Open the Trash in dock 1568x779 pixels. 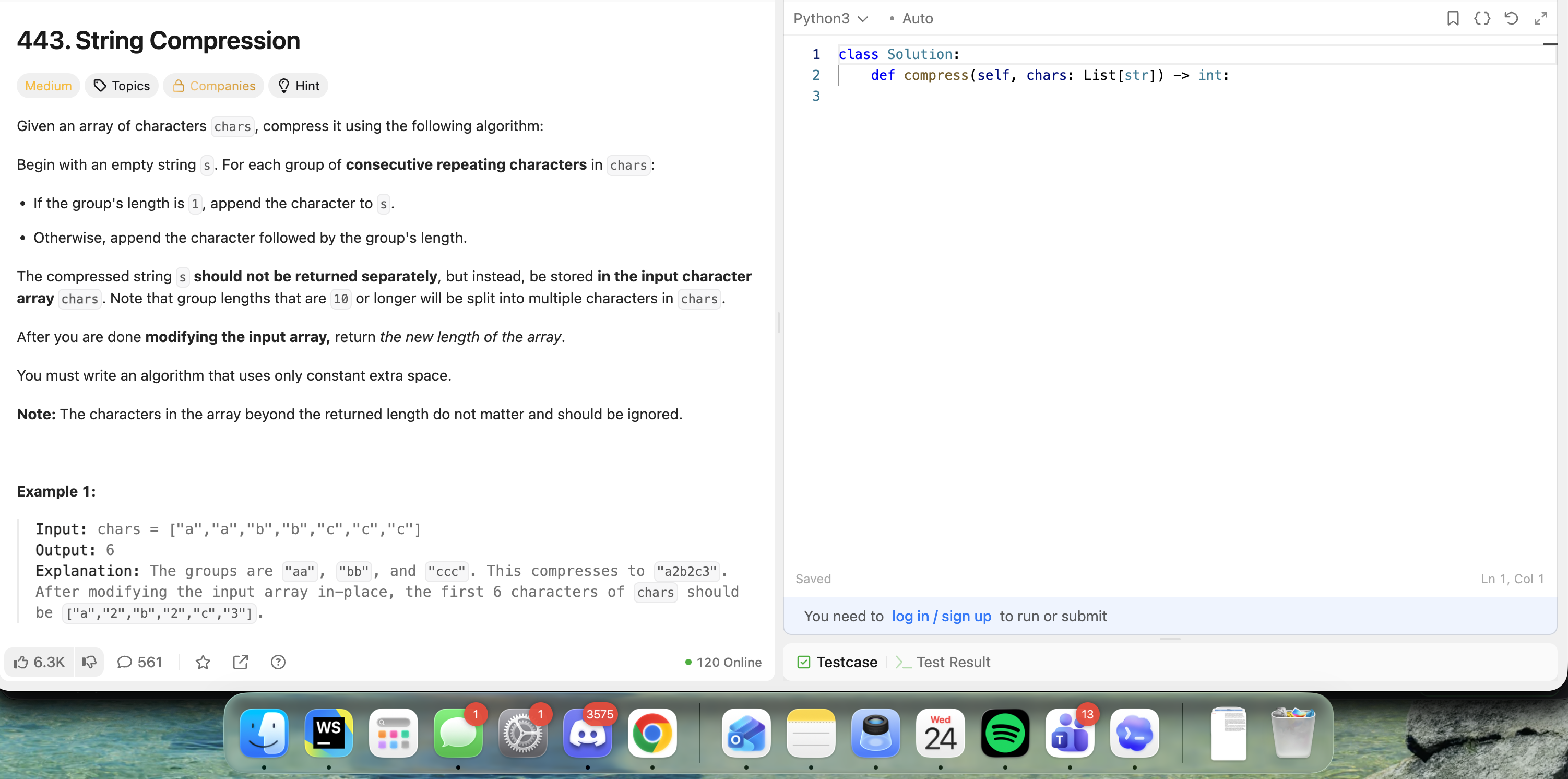pos(1293,733)
